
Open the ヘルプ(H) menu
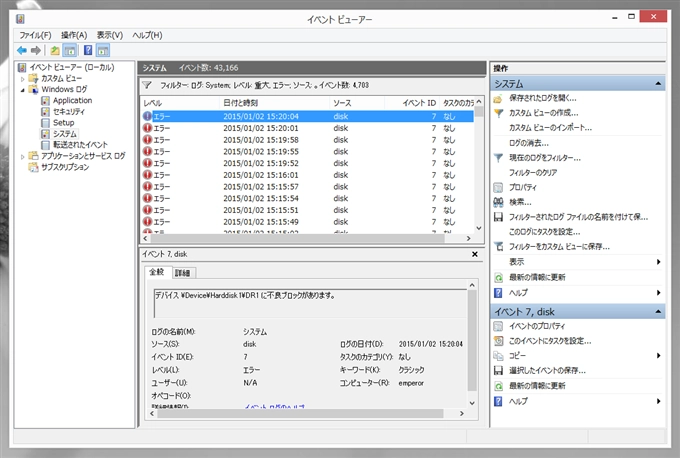pos(147,35)
